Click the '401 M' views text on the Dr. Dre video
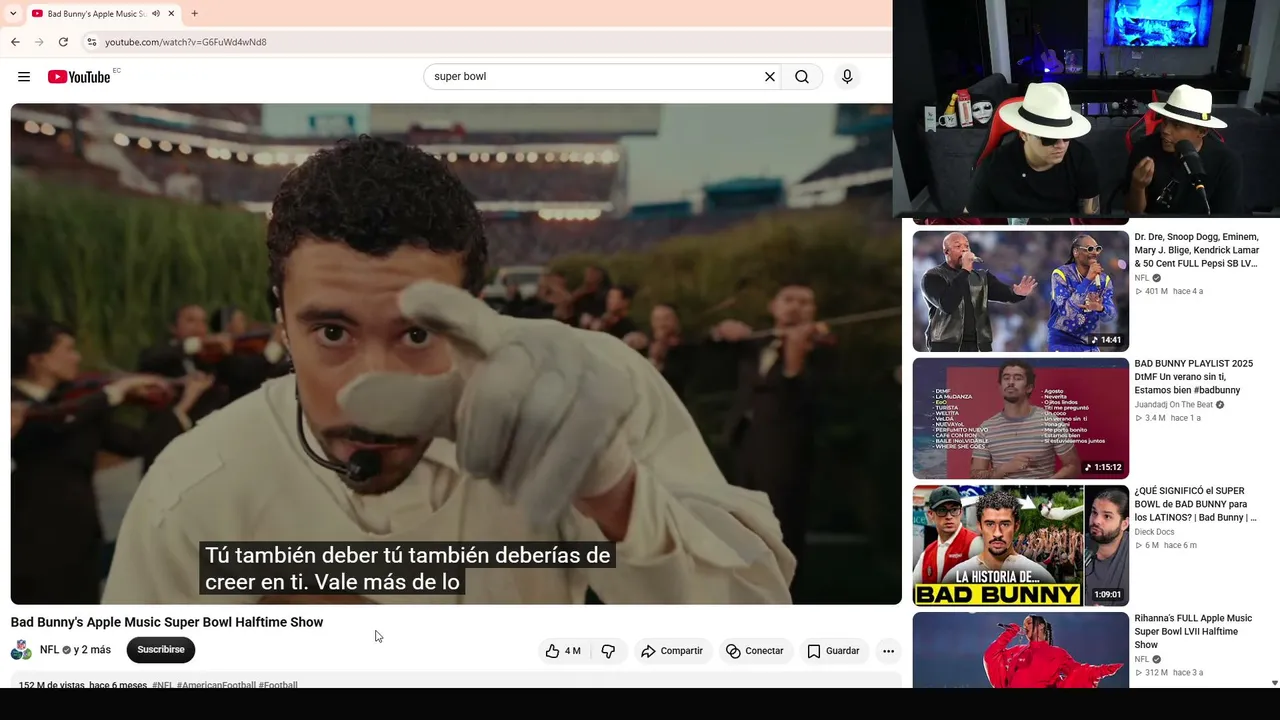Screen dimensions: 1280x720 [1156, 291]
